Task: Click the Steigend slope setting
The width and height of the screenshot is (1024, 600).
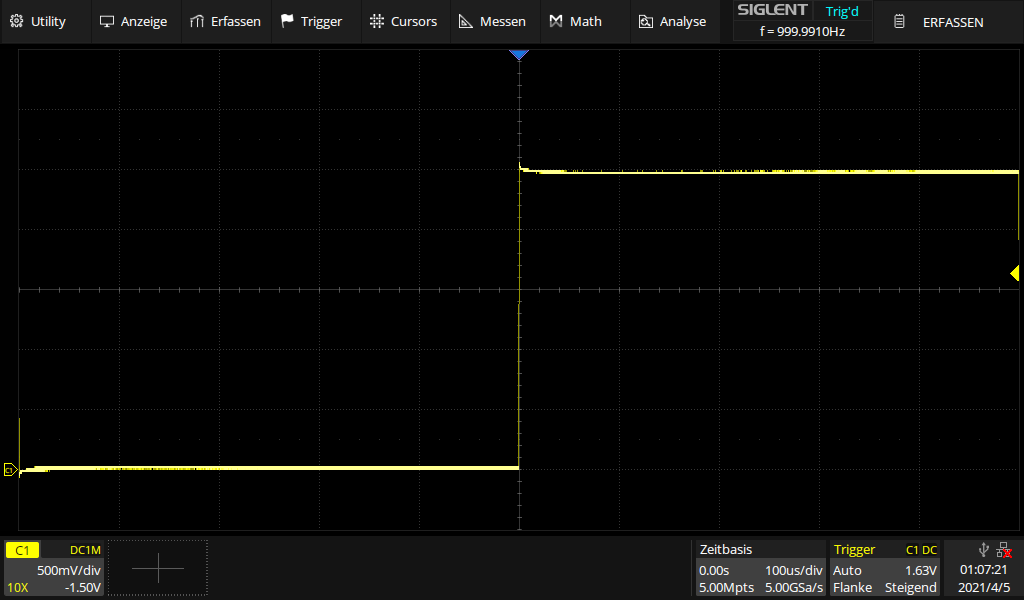Action: [x=910, y=588]
